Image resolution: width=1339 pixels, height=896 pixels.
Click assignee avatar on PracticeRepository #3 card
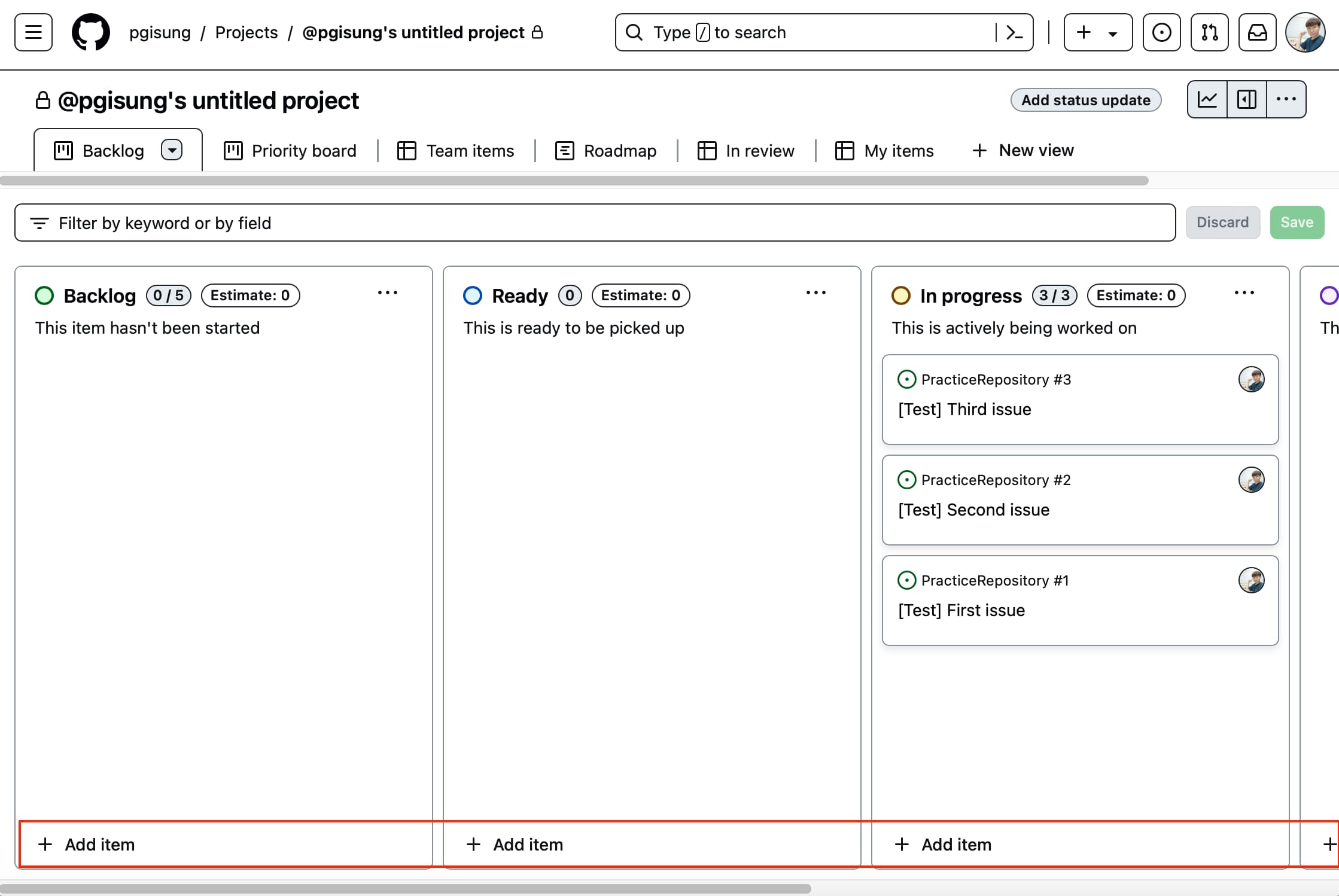(x=1252, y=379)
